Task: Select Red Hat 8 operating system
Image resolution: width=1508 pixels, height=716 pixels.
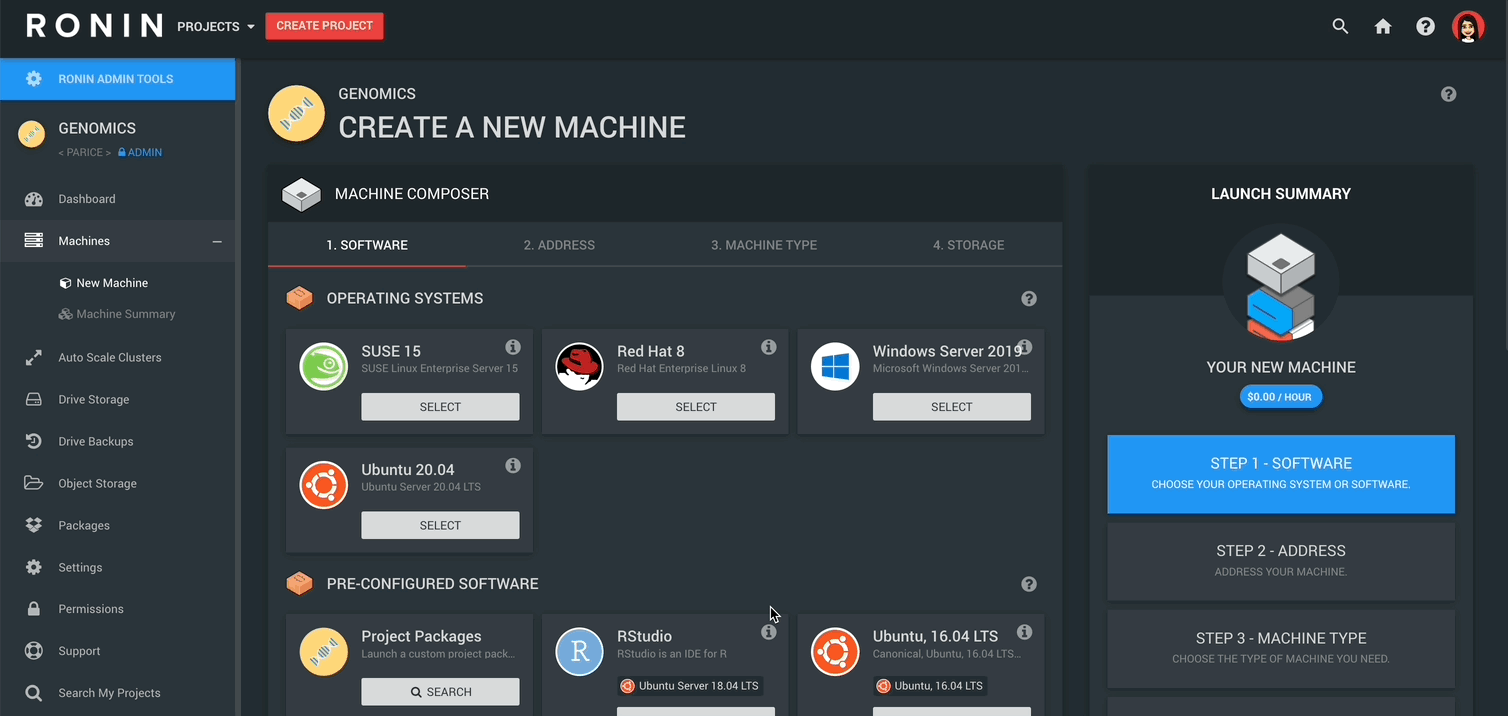Action: click(696, 407)
